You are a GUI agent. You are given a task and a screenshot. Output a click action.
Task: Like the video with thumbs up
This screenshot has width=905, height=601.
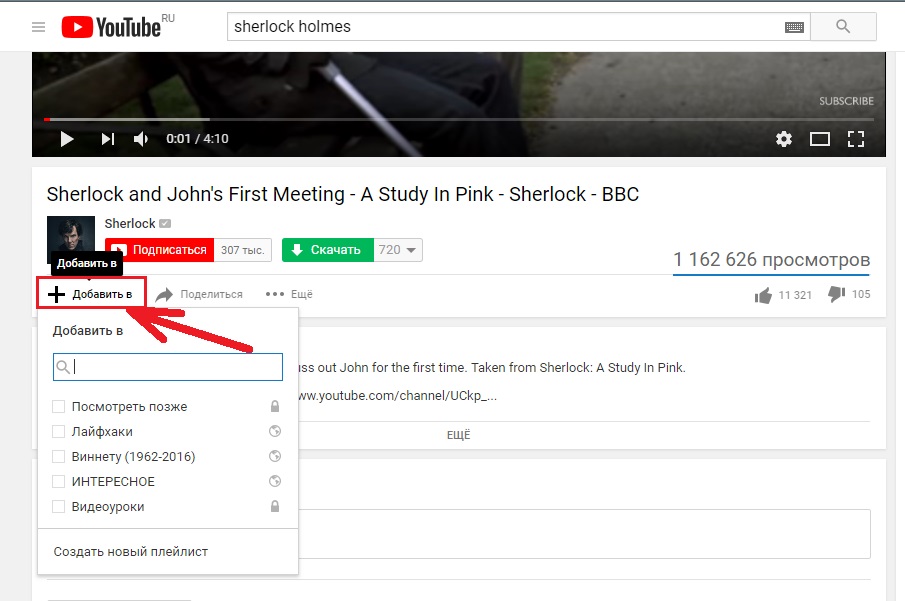(765, 295)
